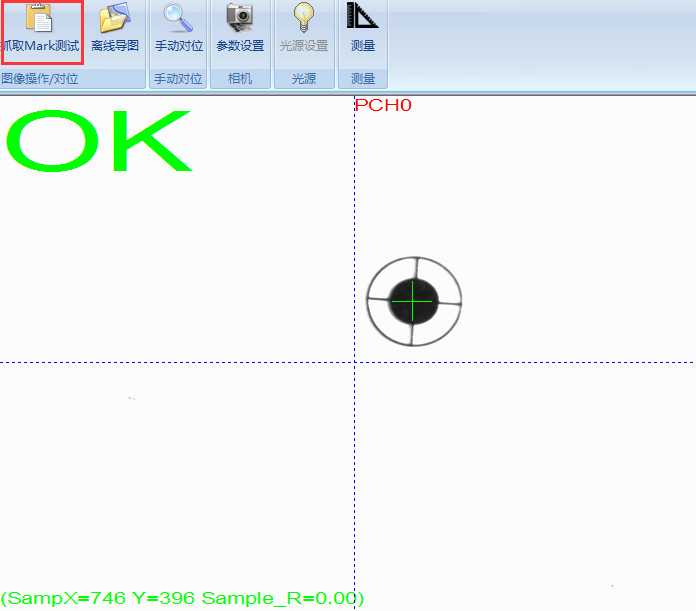Click the 相机 ribbon group caption
Image resolution: width=696 pixels, height=611 pixels.
240,78
